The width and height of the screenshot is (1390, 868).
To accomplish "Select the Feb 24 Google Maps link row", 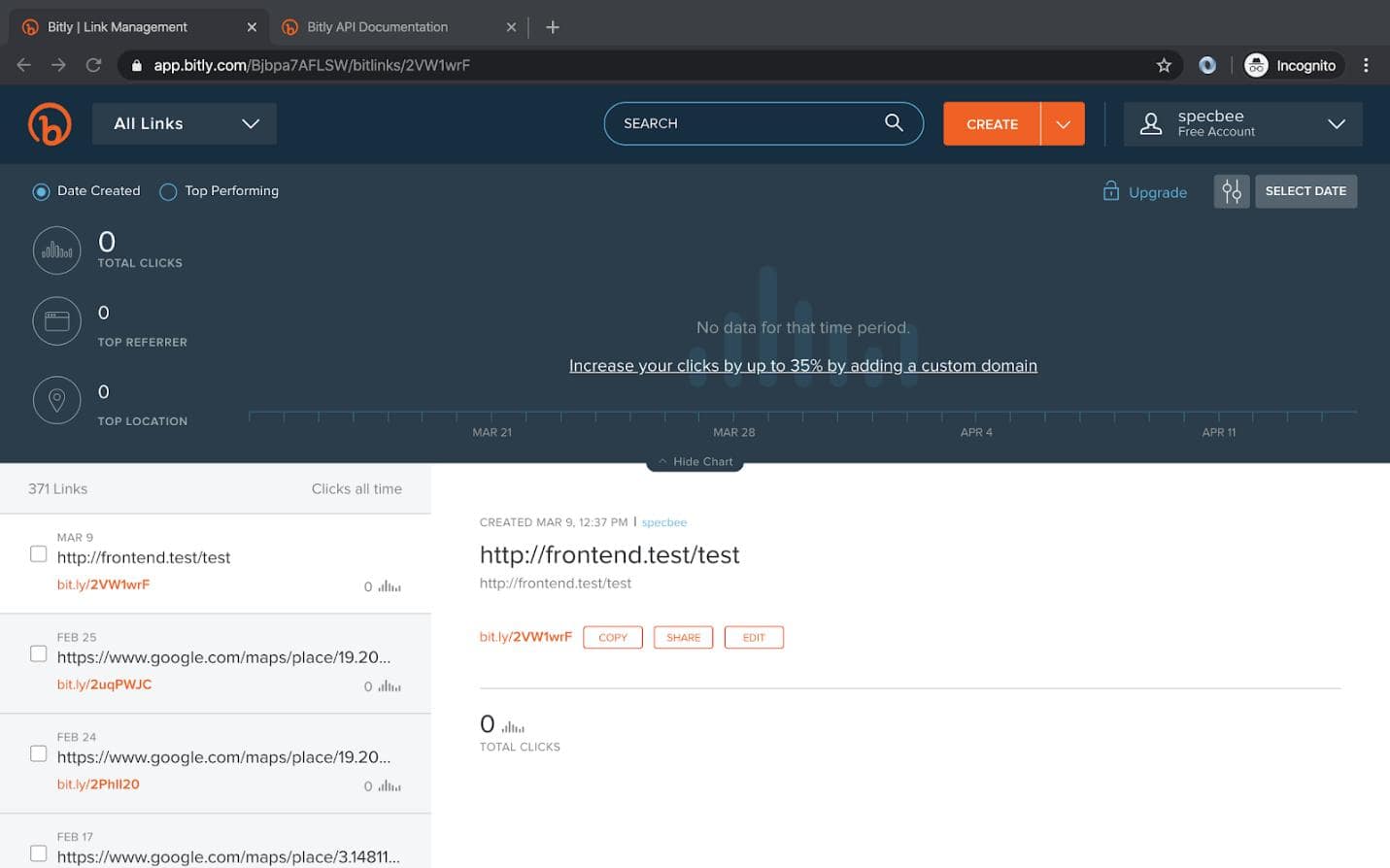I will (216, 763).
